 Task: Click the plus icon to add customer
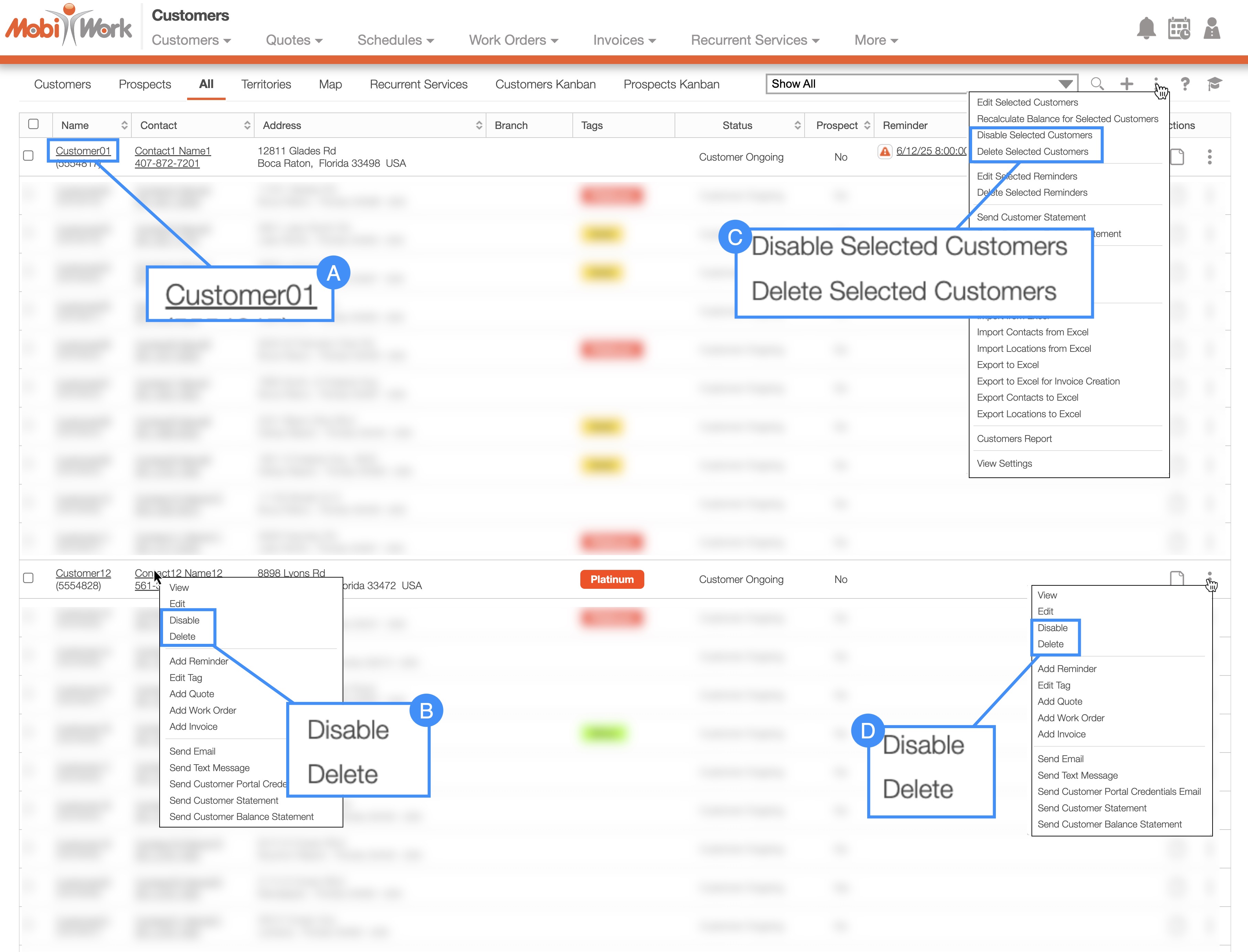point(1127,84)
